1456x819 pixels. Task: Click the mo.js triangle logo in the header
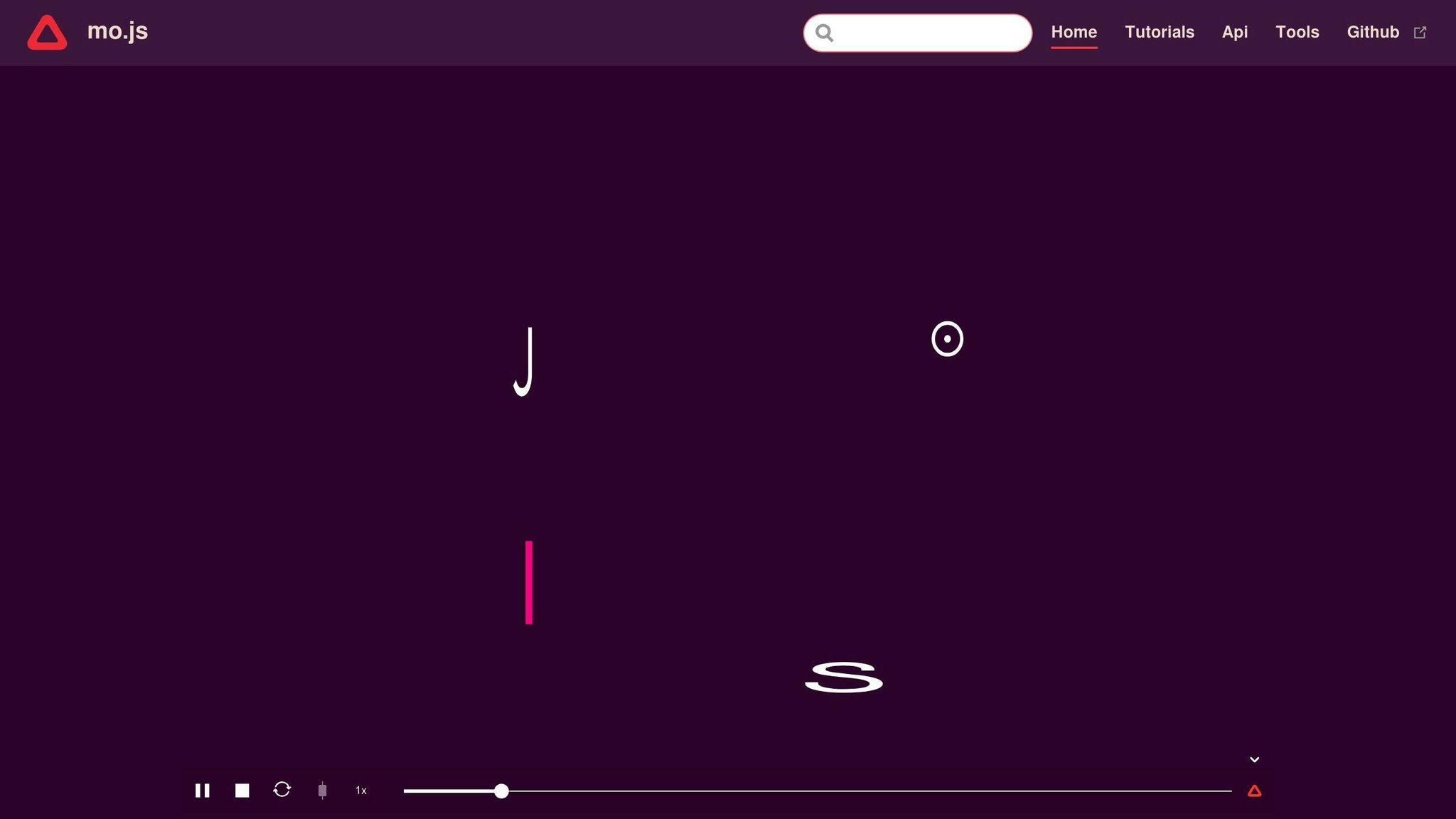pos(46,32)
